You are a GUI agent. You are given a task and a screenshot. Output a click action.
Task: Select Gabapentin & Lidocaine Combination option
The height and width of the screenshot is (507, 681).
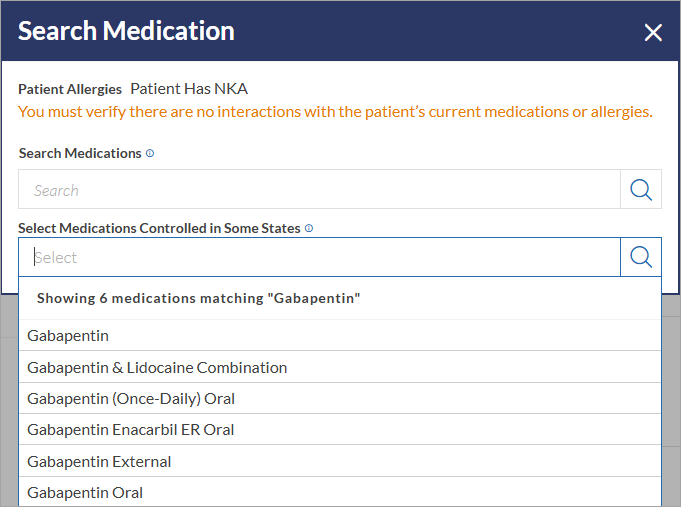click(340, 367)
